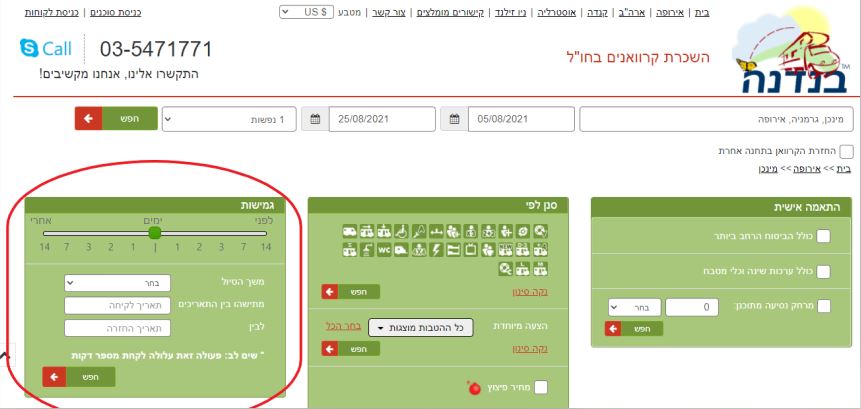
Task: Open the US $ currency dropdown
Action: pyautogui.click(x=306, y=12)
